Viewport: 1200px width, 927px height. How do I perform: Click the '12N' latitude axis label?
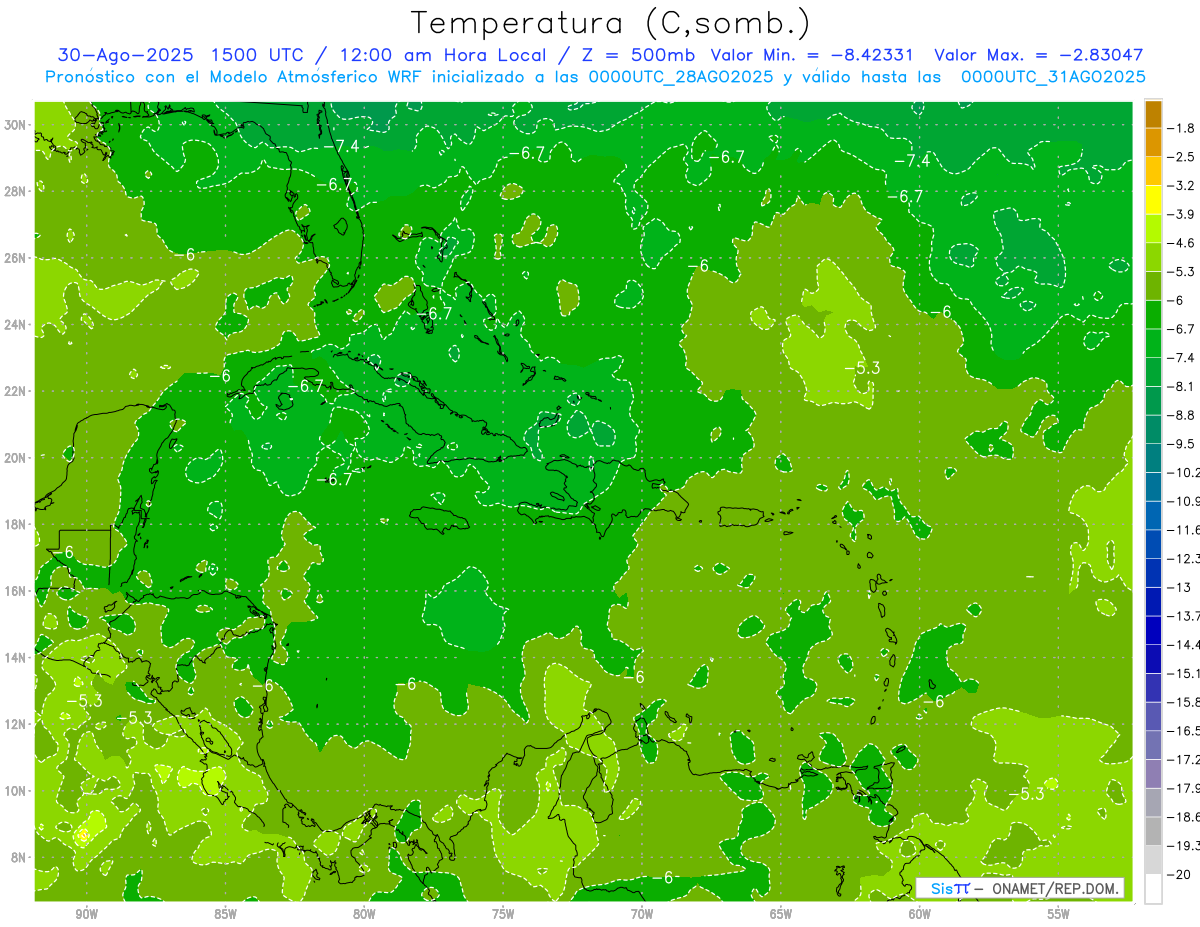17,724
